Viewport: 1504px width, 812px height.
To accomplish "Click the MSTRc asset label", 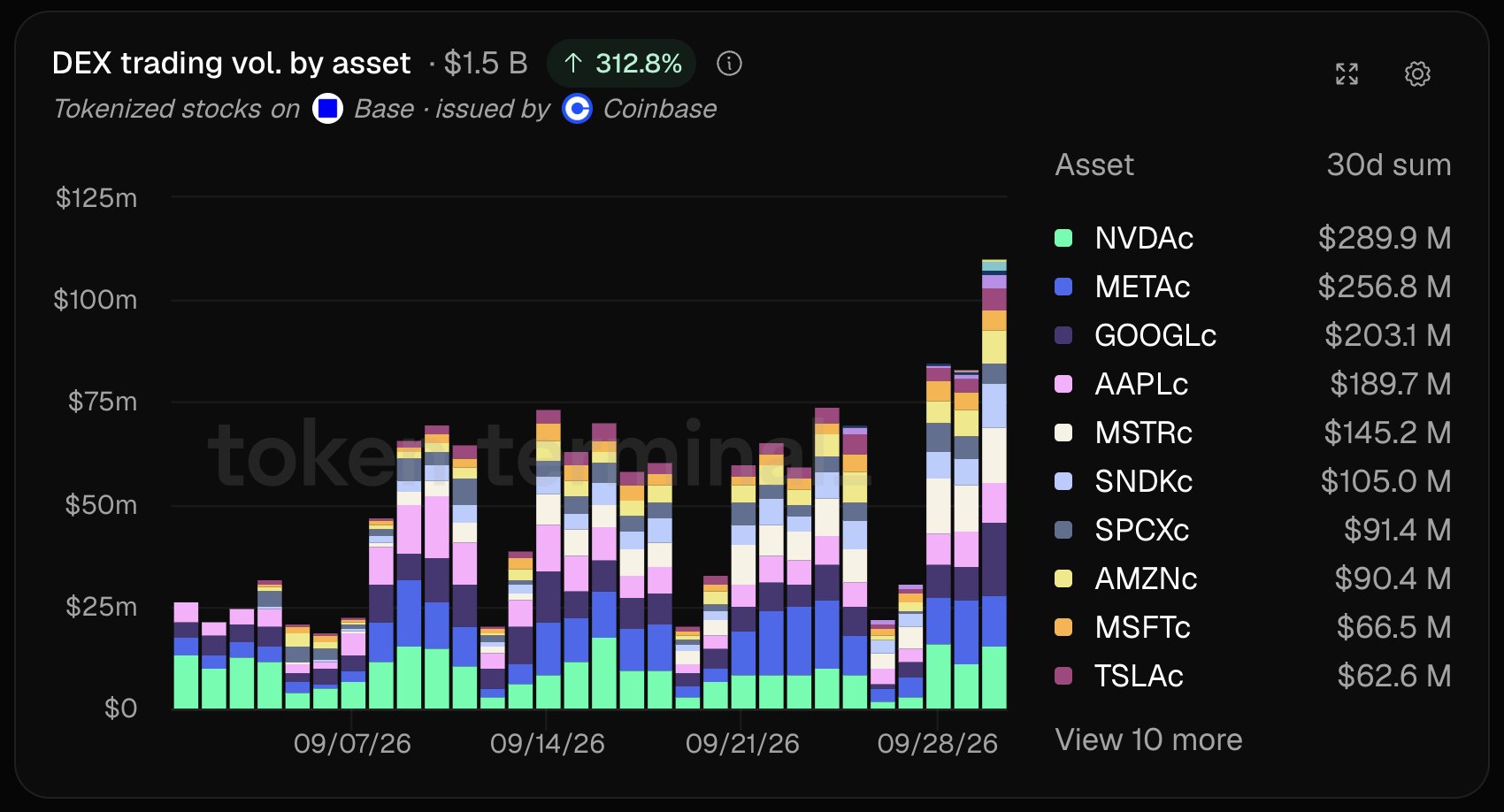I will (x=1143, y=433).
